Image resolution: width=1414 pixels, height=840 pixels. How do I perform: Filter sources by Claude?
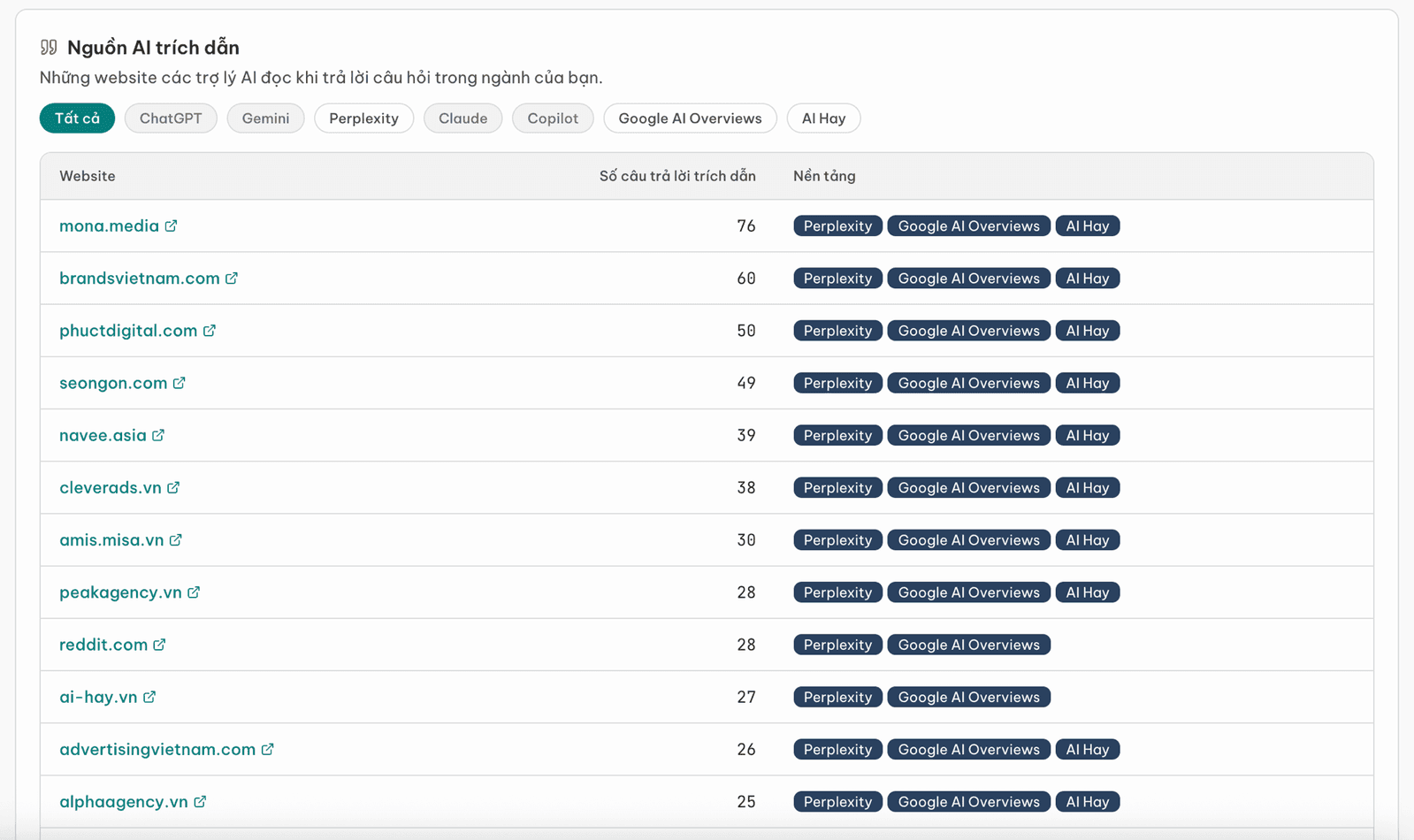coord(462,118)
